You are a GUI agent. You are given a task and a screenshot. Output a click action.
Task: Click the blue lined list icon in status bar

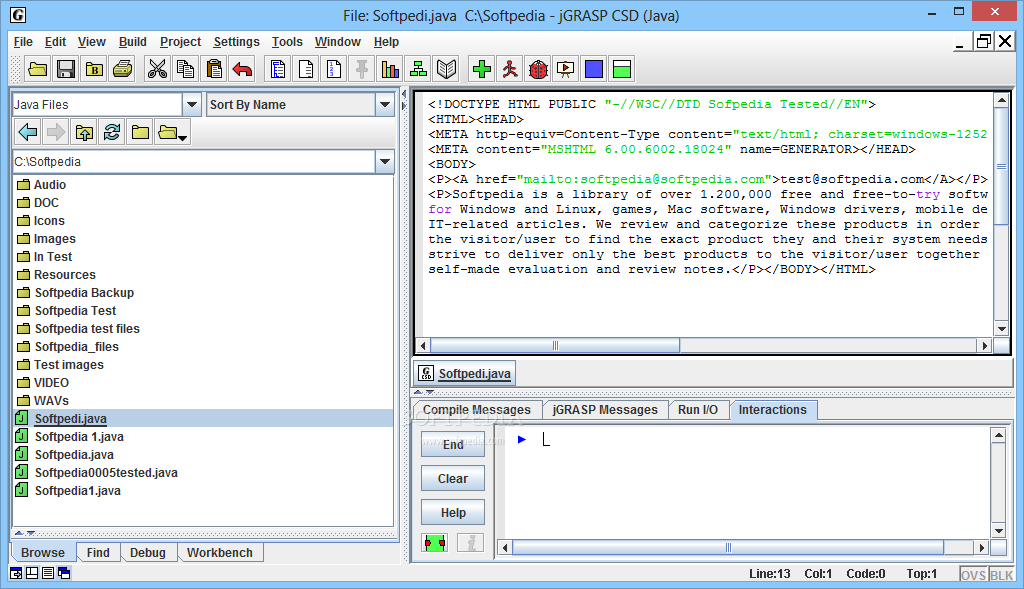(48, 573)
